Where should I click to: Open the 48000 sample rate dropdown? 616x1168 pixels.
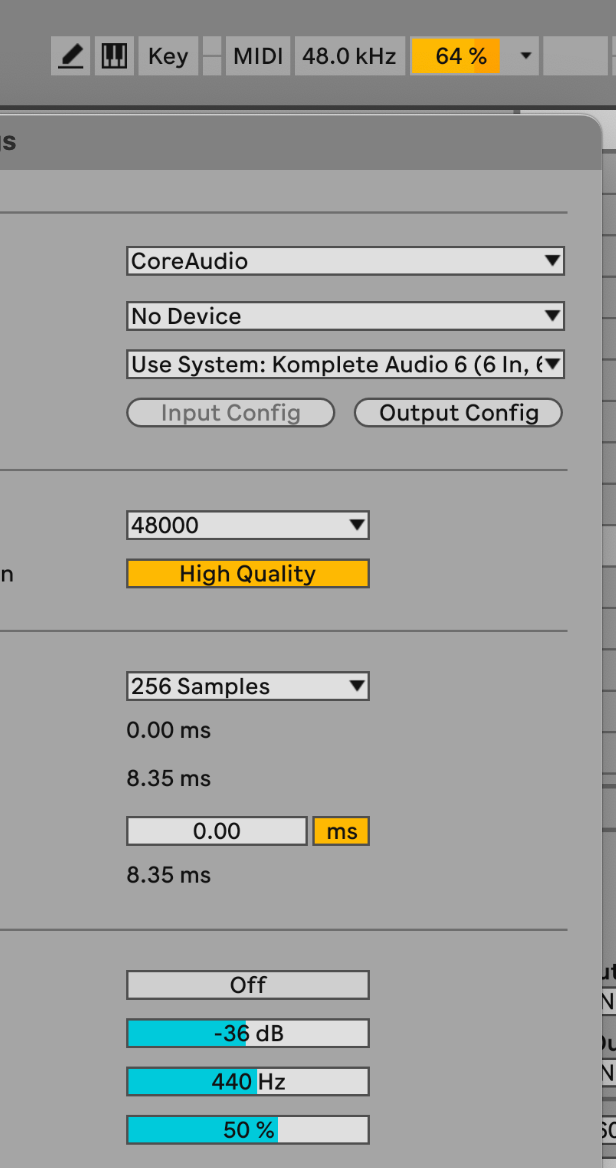coord(247,525)
